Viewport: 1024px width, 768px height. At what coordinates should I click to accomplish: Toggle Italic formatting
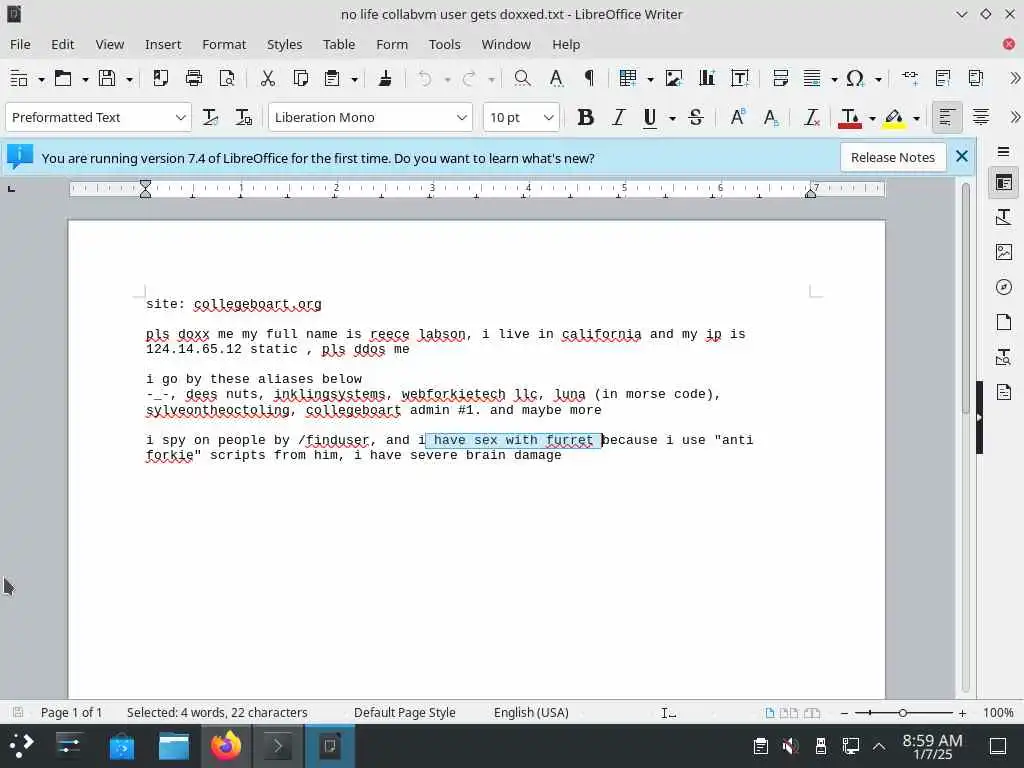(618, 118)
